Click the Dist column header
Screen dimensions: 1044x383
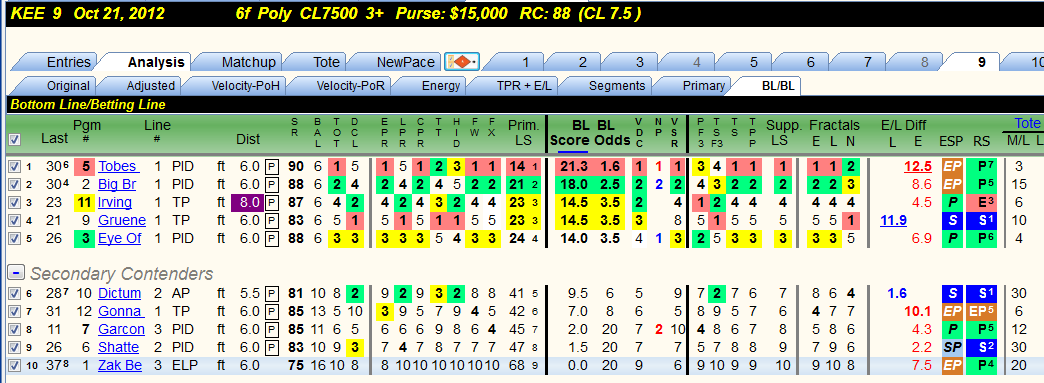point(248,139)
